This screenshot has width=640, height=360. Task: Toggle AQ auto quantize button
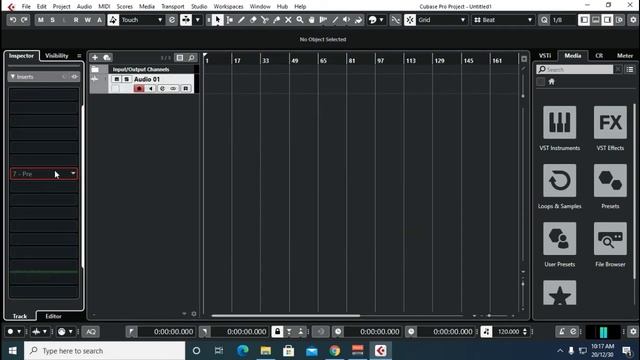click(x=91, y=332)
